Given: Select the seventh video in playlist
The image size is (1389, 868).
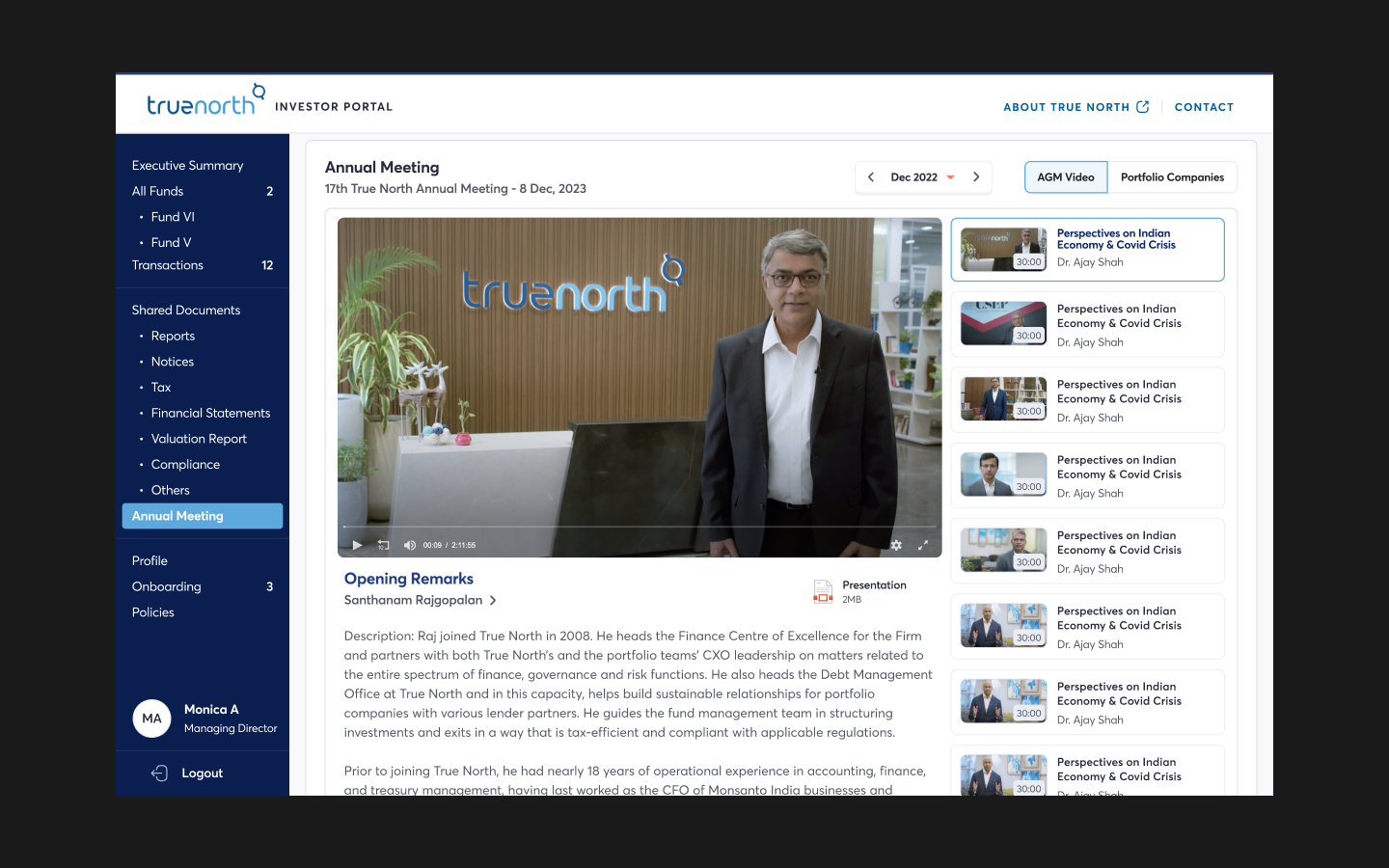Looking at the screenshot, I should pos(1088,702).
